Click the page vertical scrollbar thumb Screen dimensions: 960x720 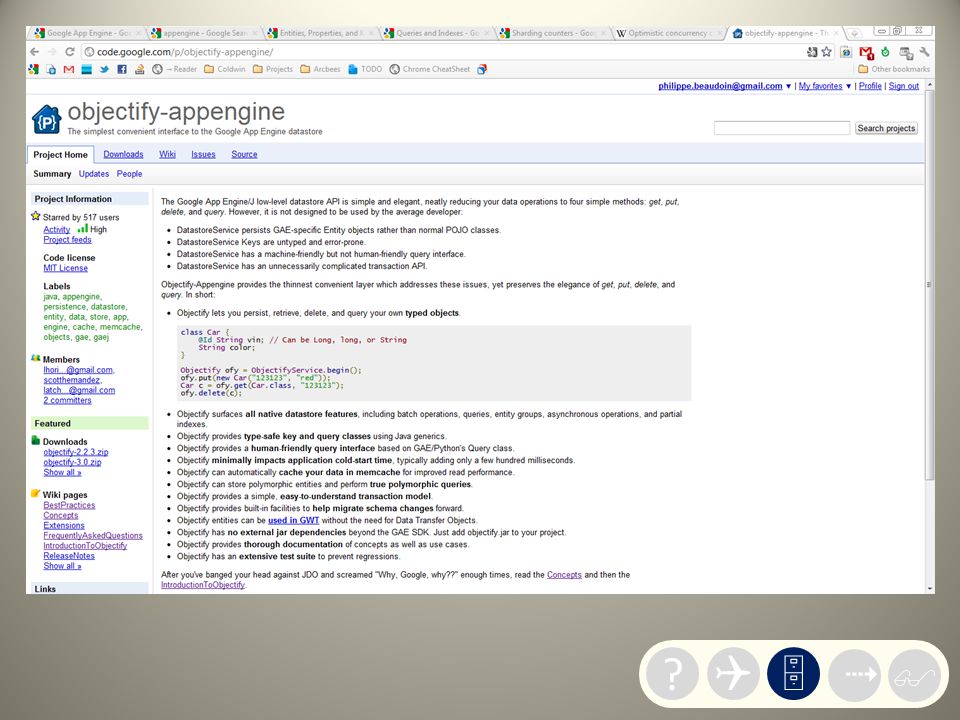[x=929, y=285]
